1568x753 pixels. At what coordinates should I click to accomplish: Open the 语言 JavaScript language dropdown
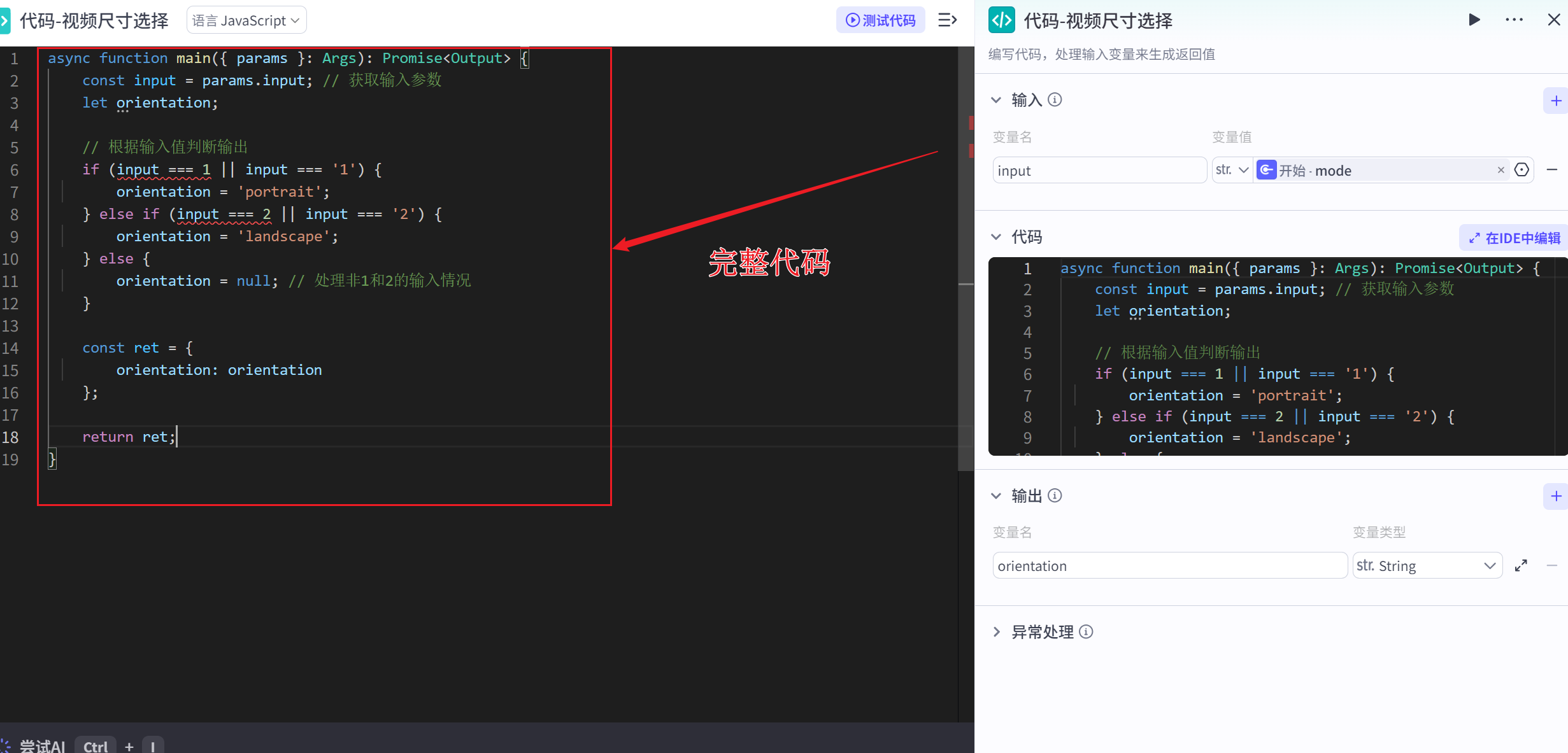[246, 20]
